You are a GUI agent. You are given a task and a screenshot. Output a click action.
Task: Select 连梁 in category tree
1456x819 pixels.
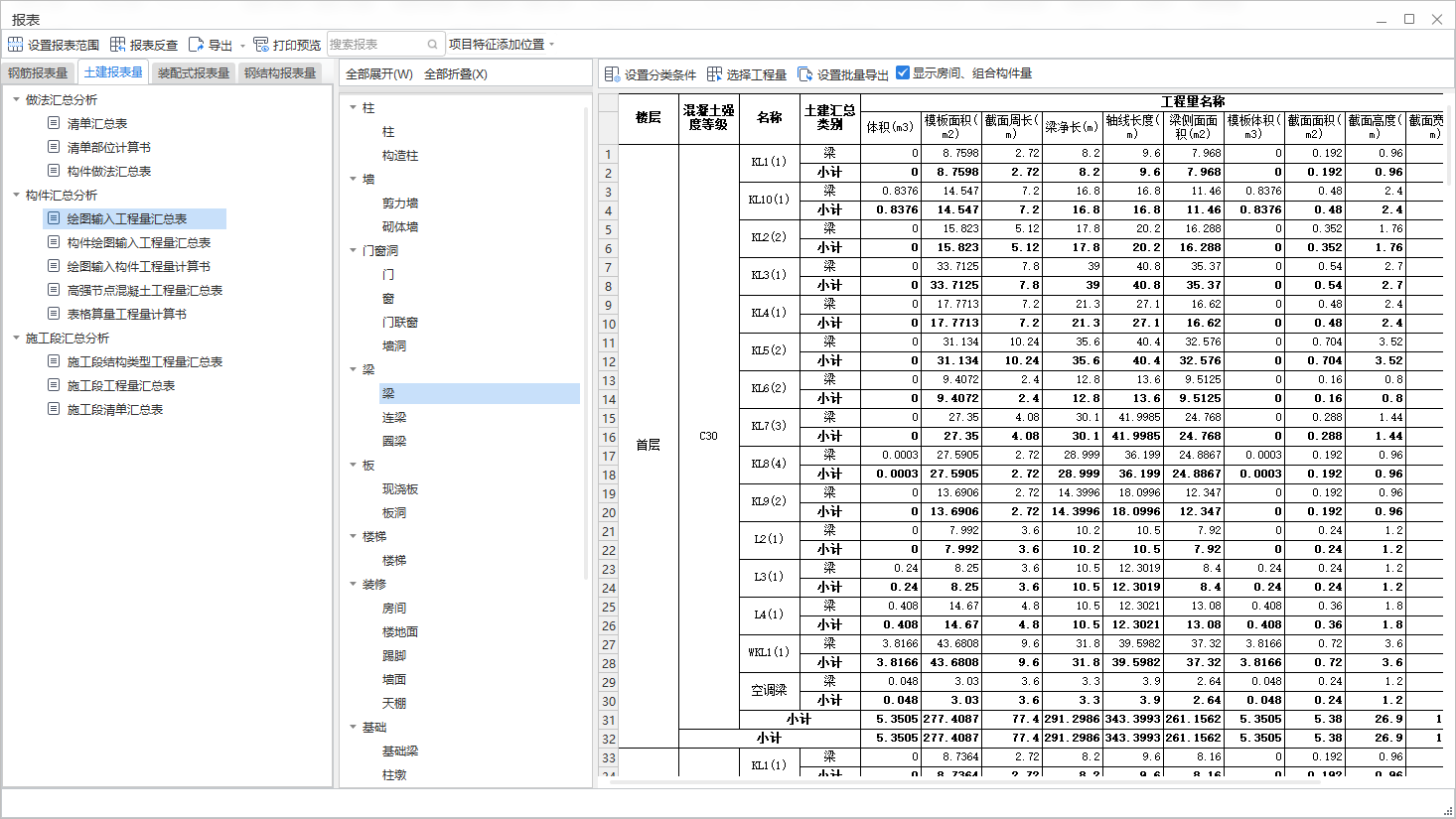coord(394,417)
